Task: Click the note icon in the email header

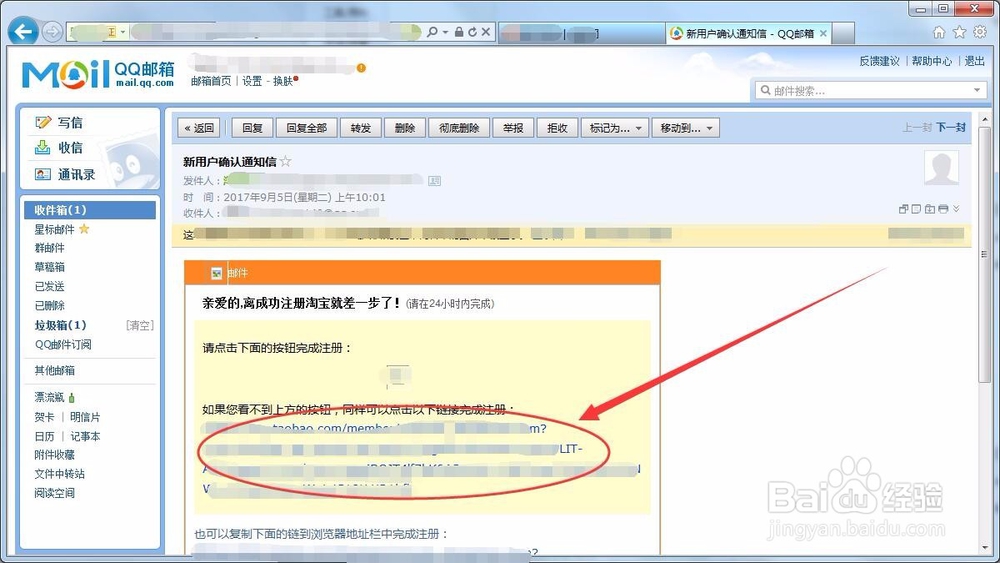Action: [916, 208]
